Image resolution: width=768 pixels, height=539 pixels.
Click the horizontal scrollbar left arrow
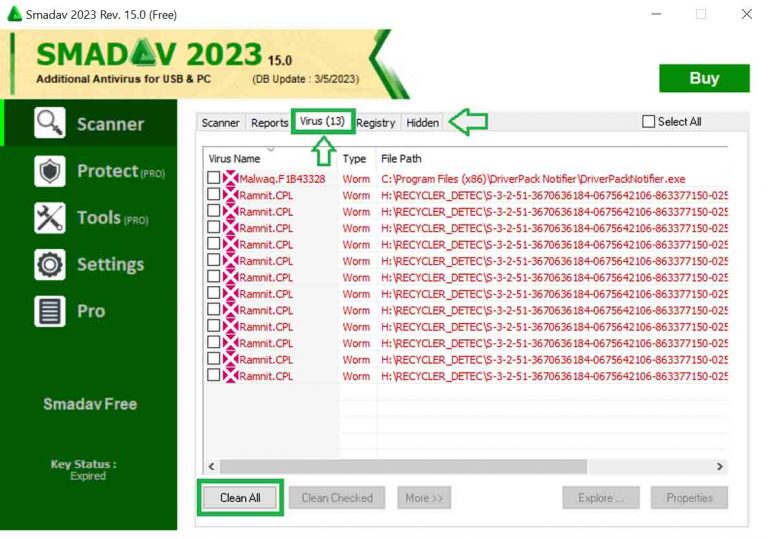pyautogui.click(x=212, y=466)
